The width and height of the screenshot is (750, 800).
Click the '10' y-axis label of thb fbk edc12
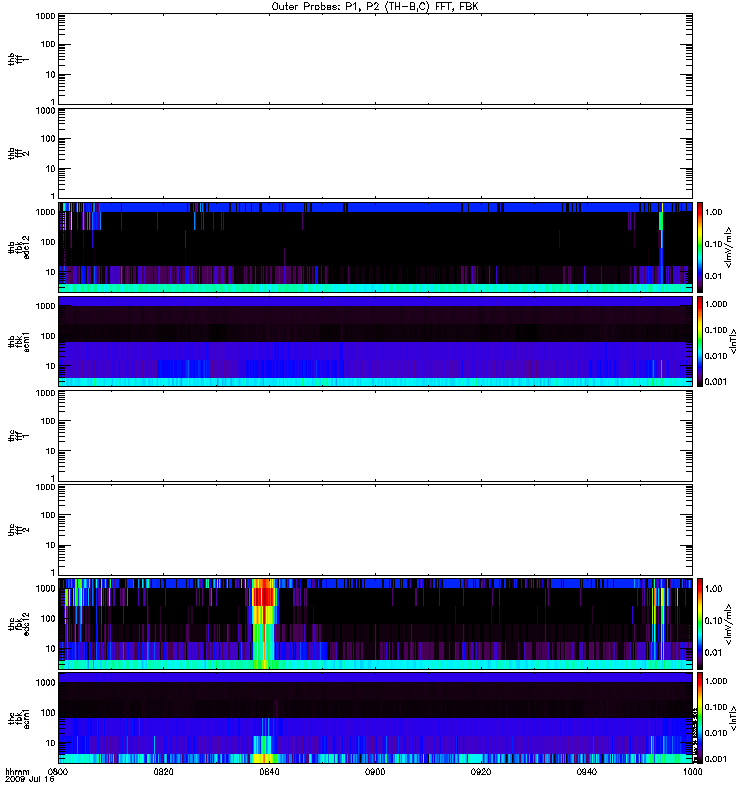(x=51, y=272)
